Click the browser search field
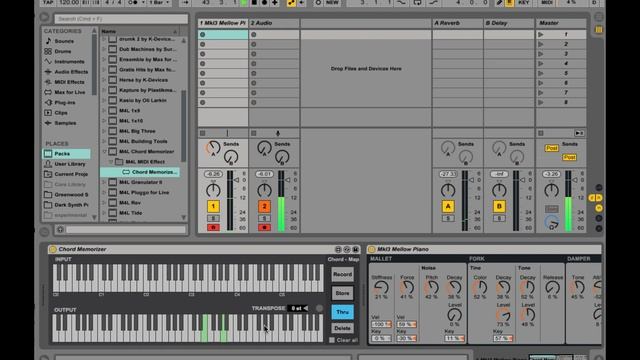 click(x=121, y=19)
